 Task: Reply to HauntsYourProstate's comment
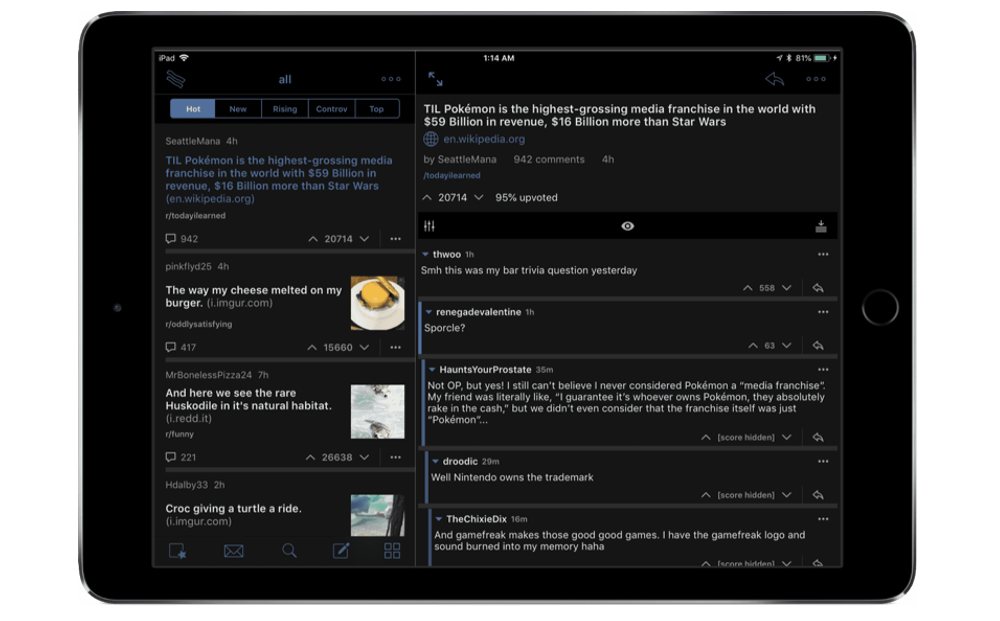818,437
